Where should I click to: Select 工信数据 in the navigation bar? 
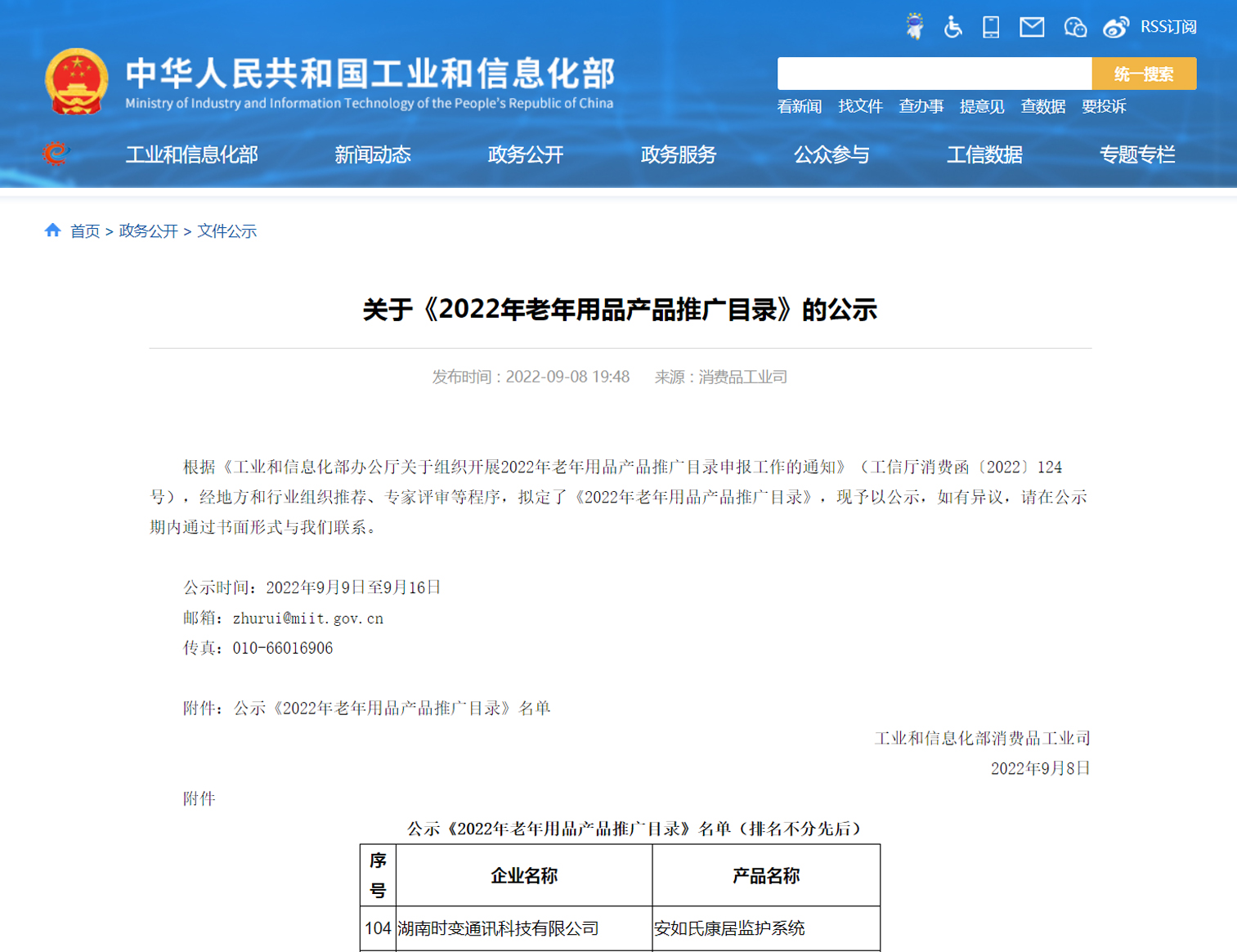(x=984, y=154)
